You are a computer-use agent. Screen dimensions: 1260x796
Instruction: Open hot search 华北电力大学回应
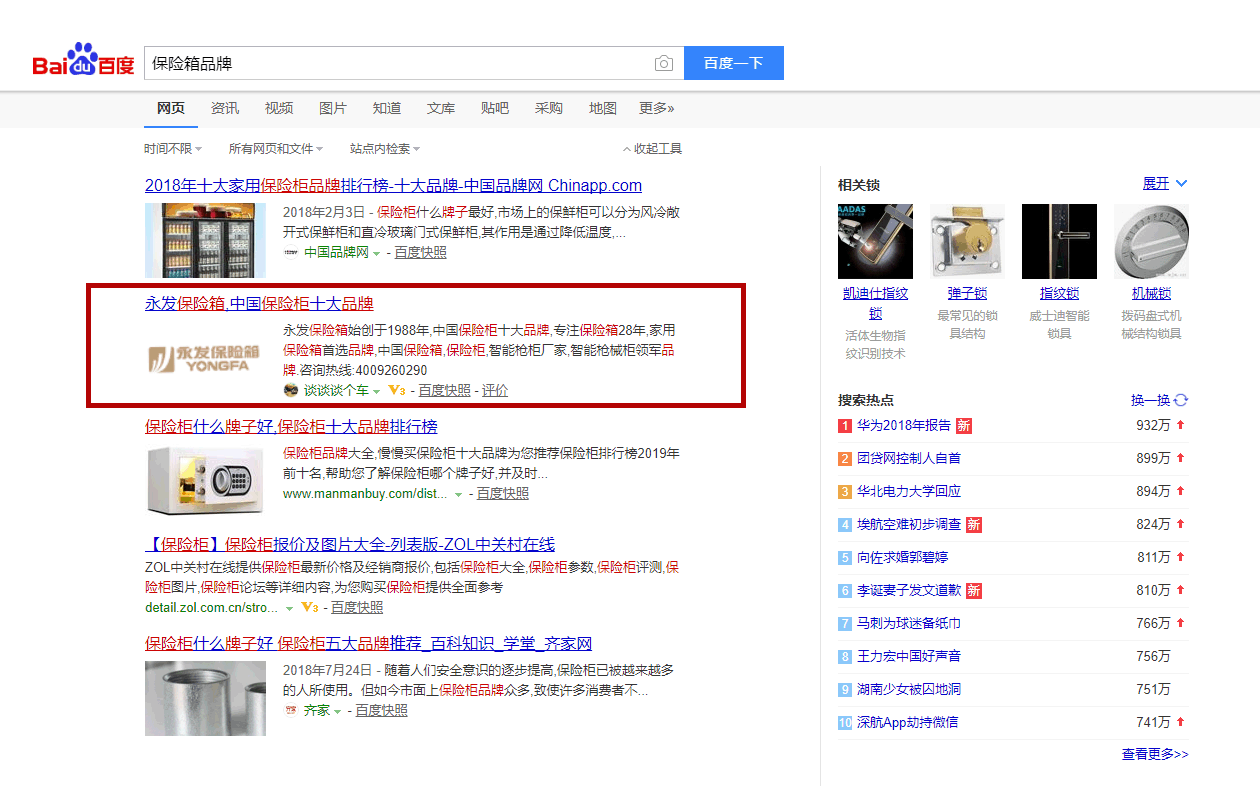[908, 491]
